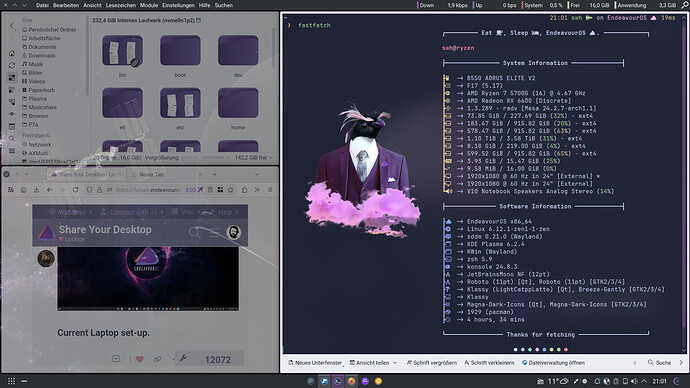This screenshot has height=388, width=690.
Task: Open the Lesezeichen menu
Action: (x=121, y=5)
